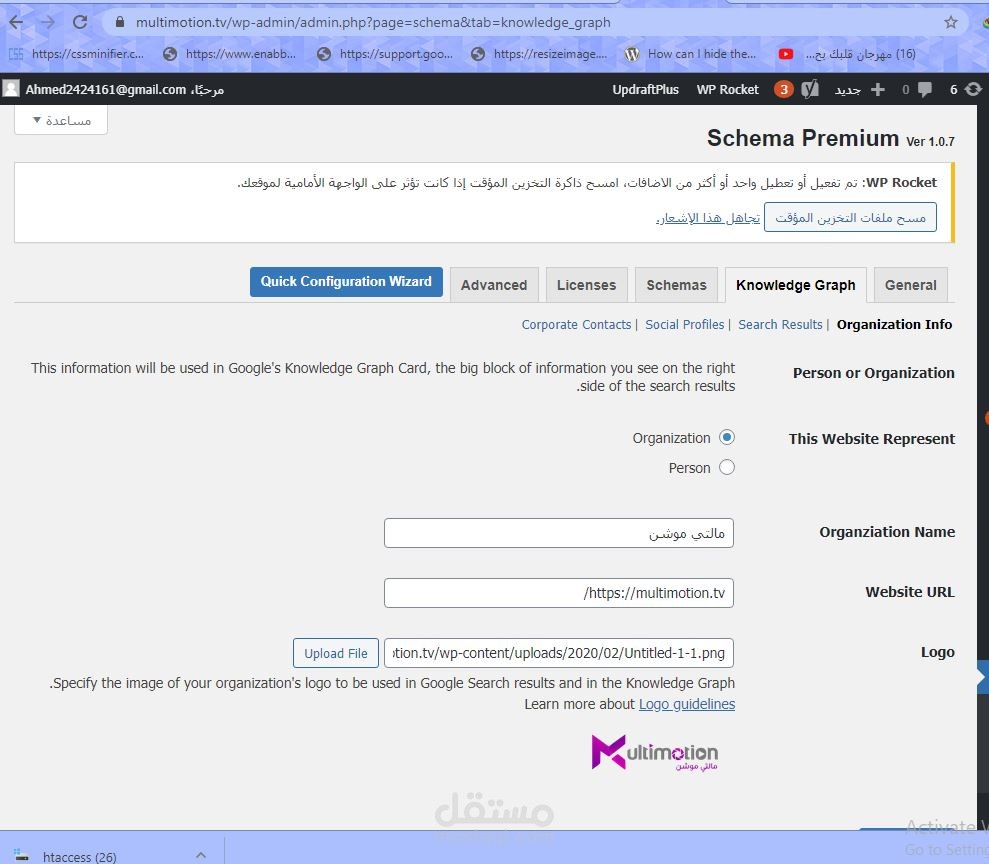Bookmark this page with the star icon
Viewport: 989px width, 864px height.
[951, 22]
